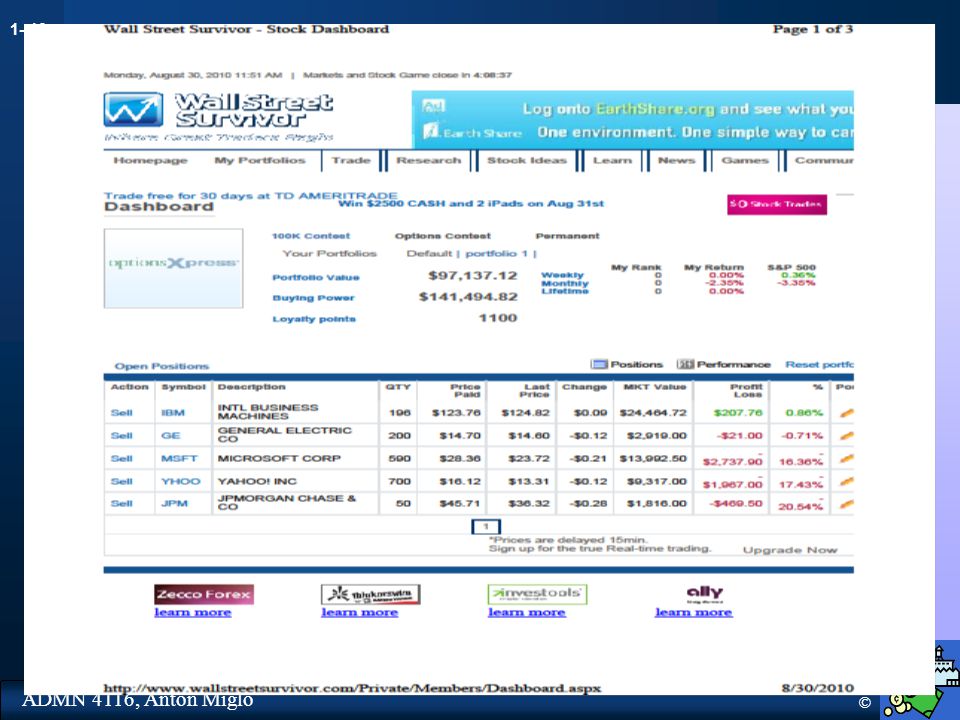Click the MICROSOFT CORP description cell
This screenshot has width=960, height=720.
click(279, 459)
